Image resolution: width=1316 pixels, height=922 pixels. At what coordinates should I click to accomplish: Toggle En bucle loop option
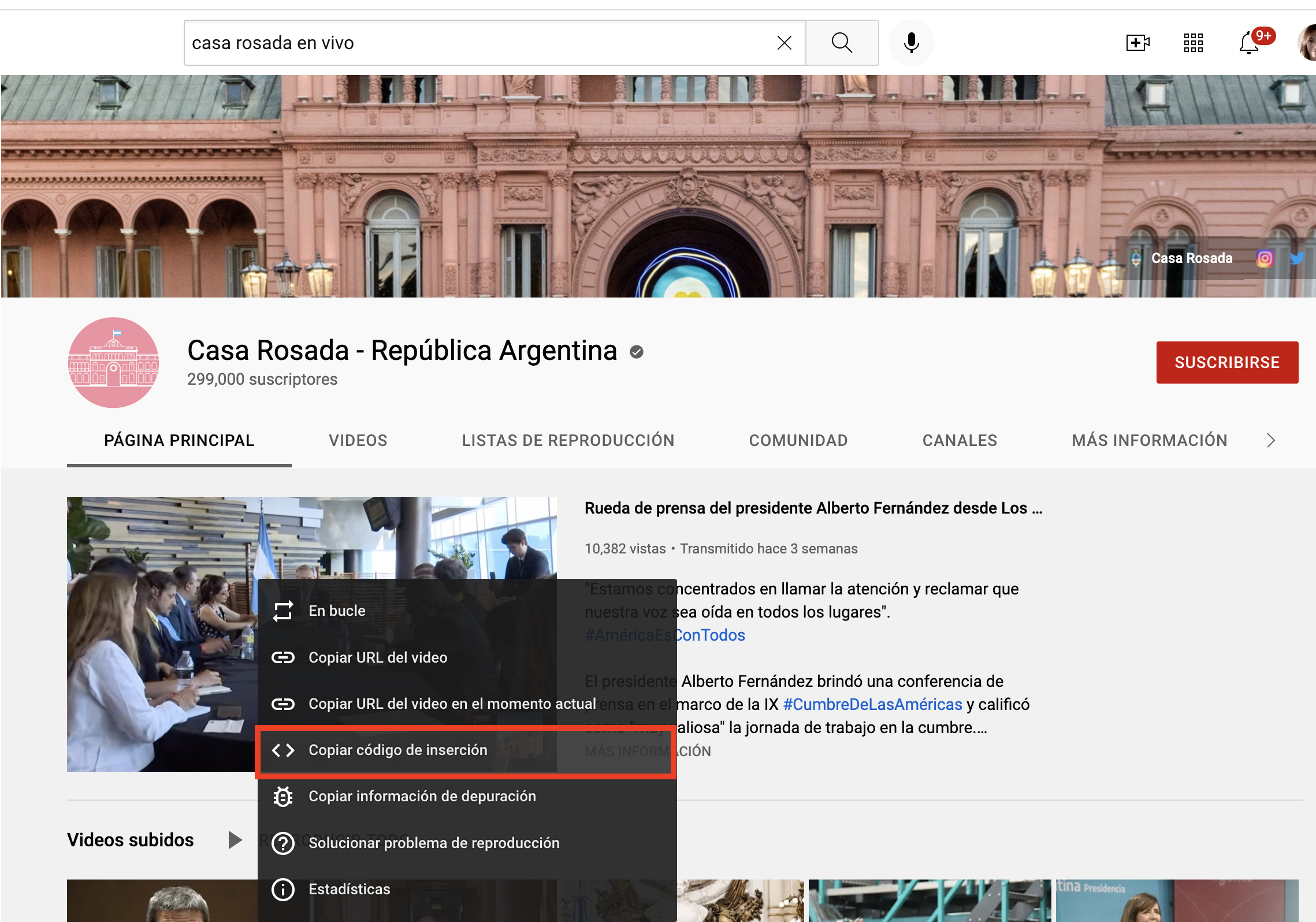click(337, 611)
